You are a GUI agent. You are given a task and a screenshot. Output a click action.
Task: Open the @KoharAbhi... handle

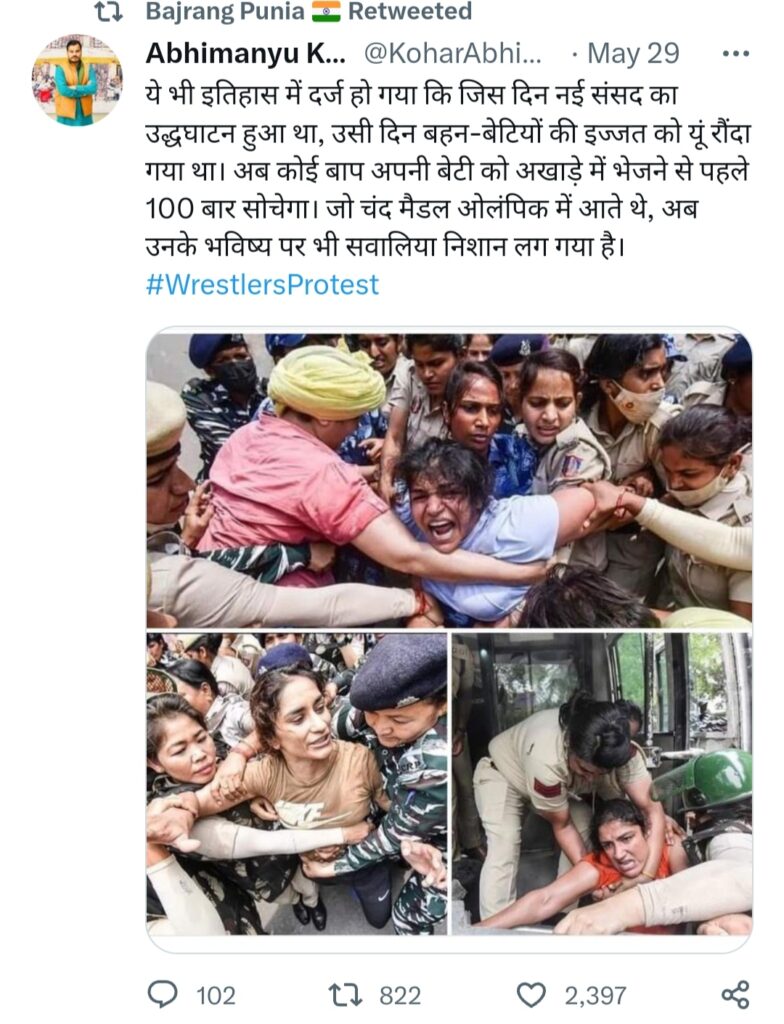pos(452,54)
